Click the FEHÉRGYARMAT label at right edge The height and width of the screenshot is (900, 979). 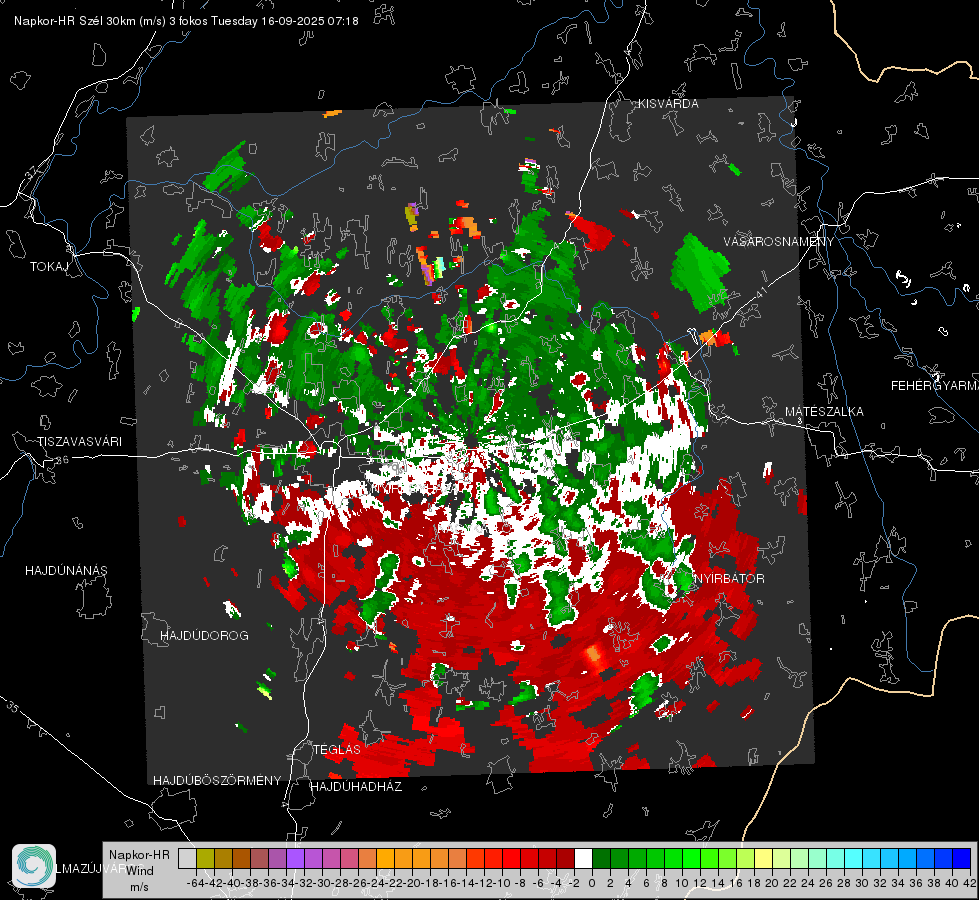point(935,386)
